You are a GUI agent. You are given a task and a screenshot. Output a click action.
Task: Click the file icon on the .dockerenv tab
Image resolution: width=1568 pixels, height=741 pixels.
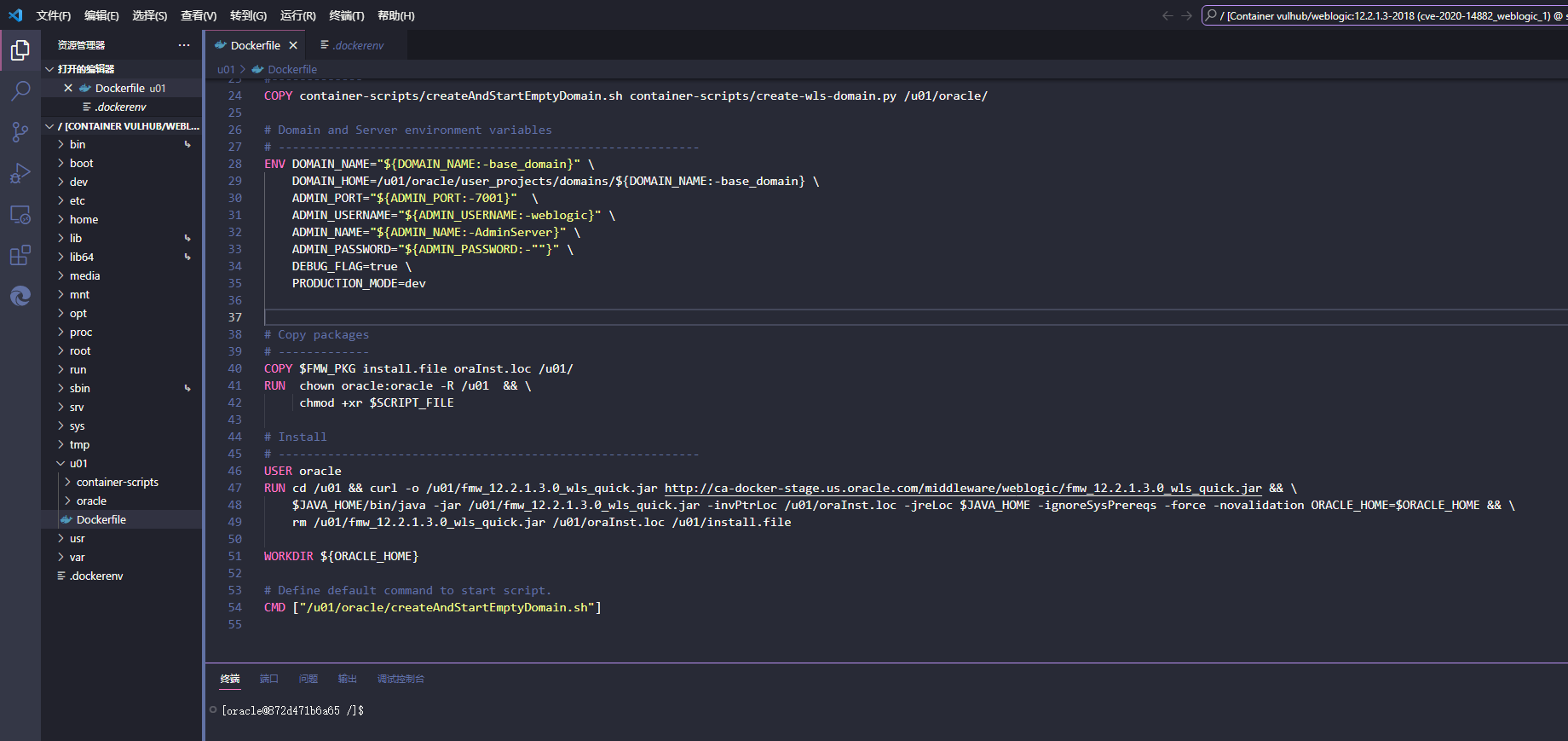[325, 45]
